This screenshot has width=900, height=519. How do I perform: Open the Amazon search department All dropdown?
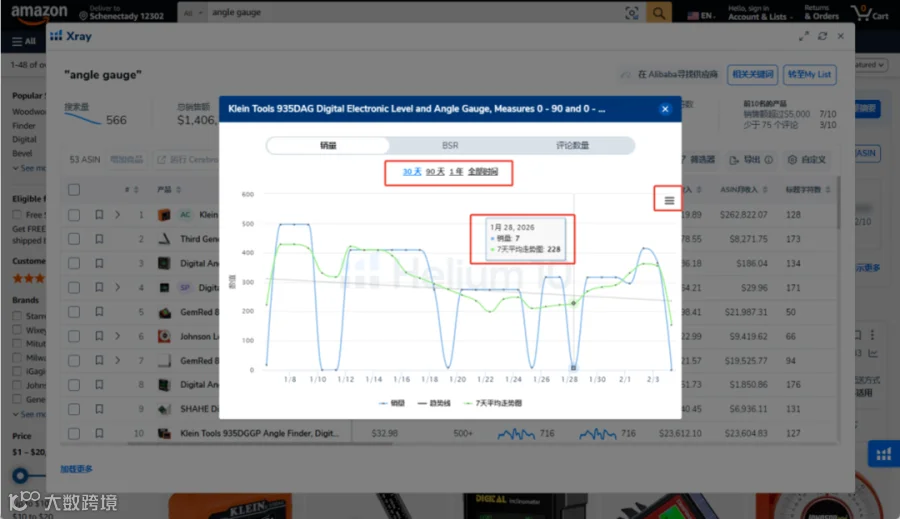click(193, 13)
